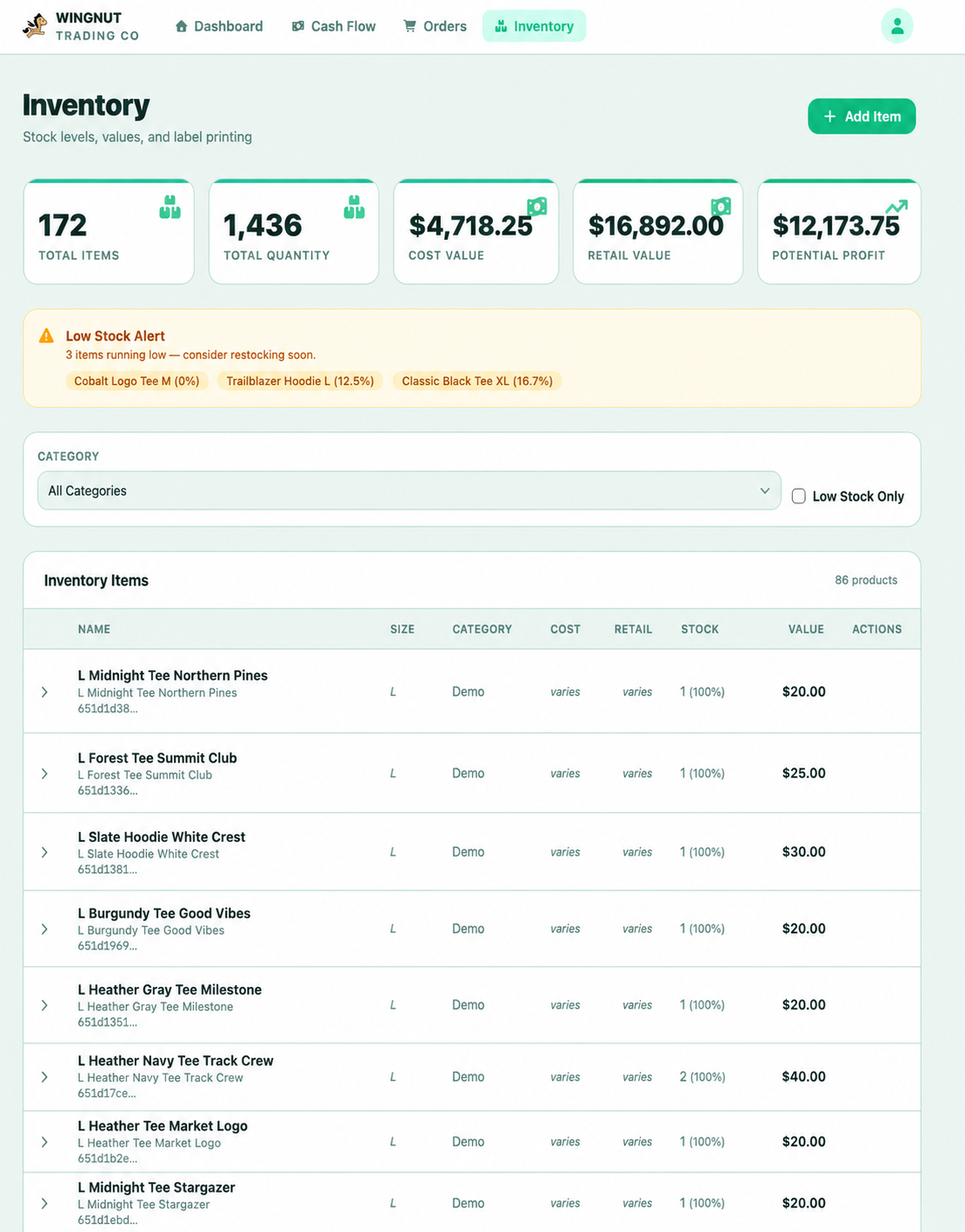Go to the Cash Flow tab

334,26
